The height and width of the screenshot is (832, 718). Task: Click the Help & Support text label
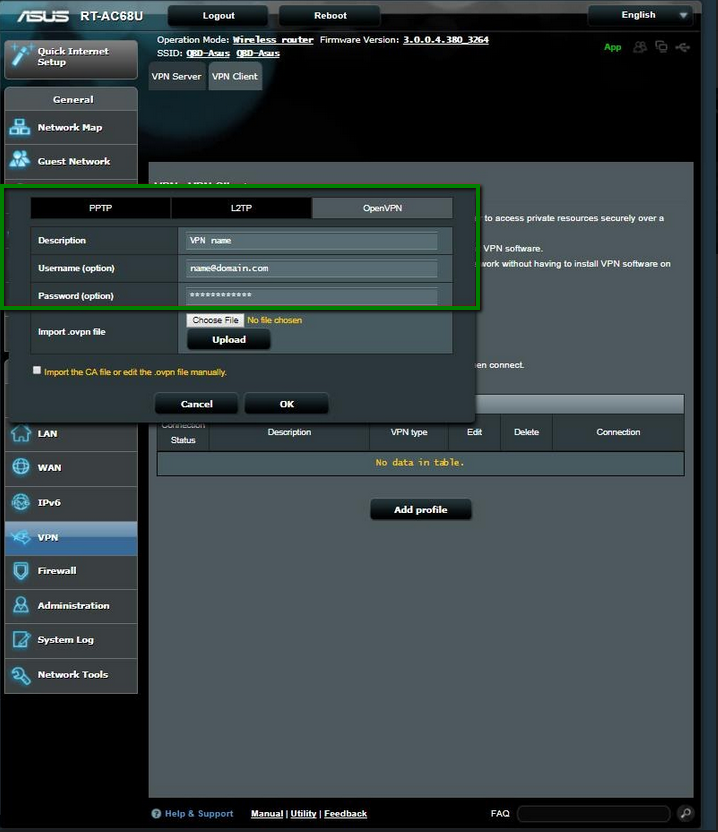199,813
